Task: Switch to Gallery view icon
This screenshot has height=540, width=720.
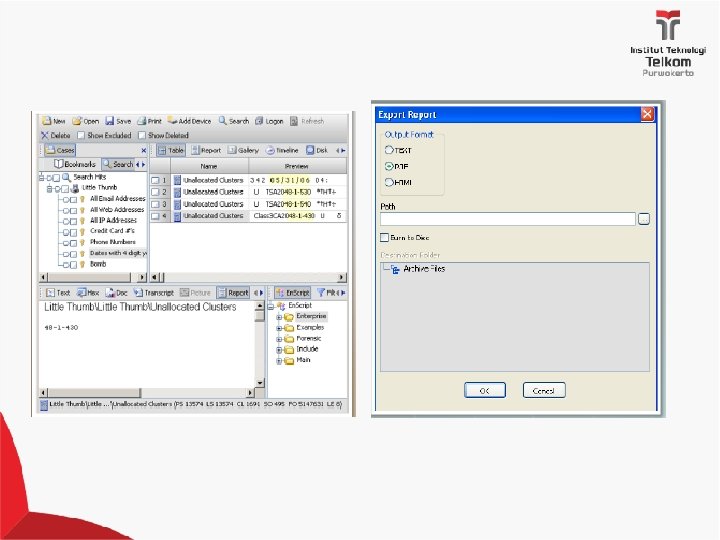Action: click(232, 150)
